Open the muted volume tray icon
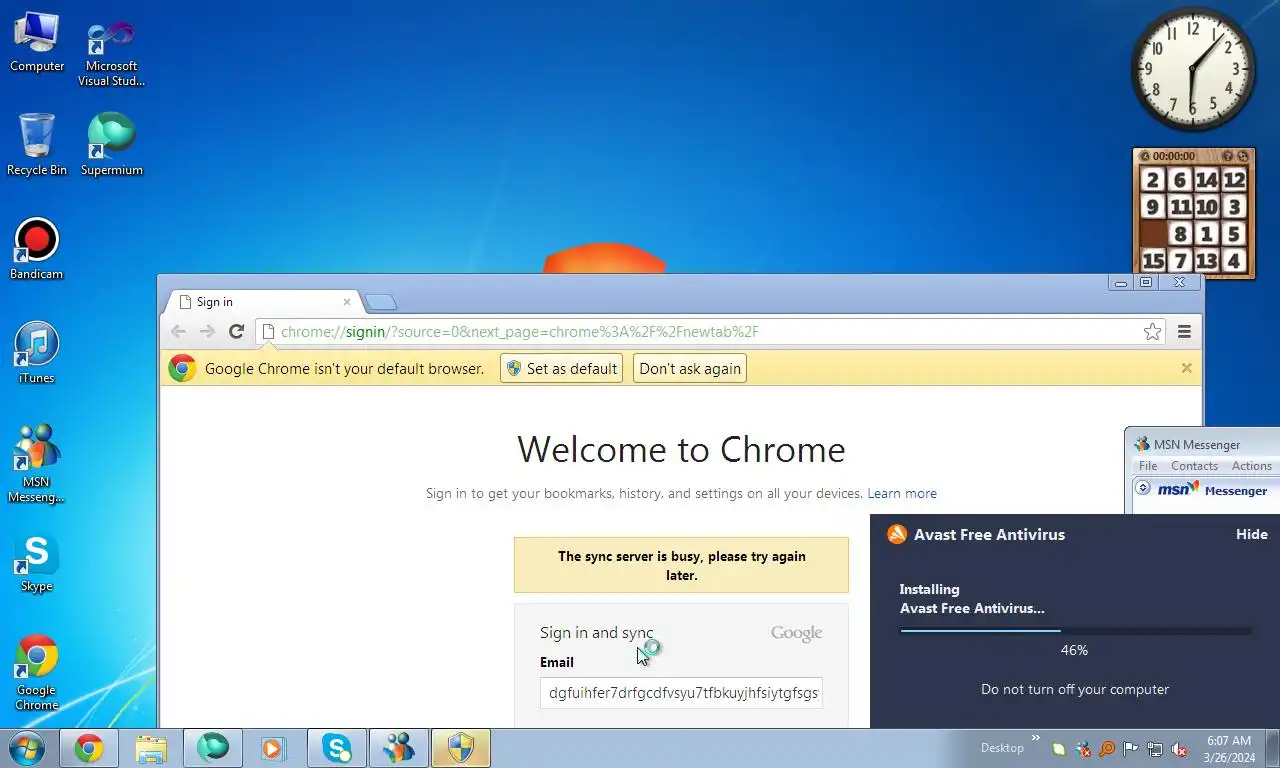Image resolution: width=1280 pixels, height=768 pixels. tap(1179, 749)
